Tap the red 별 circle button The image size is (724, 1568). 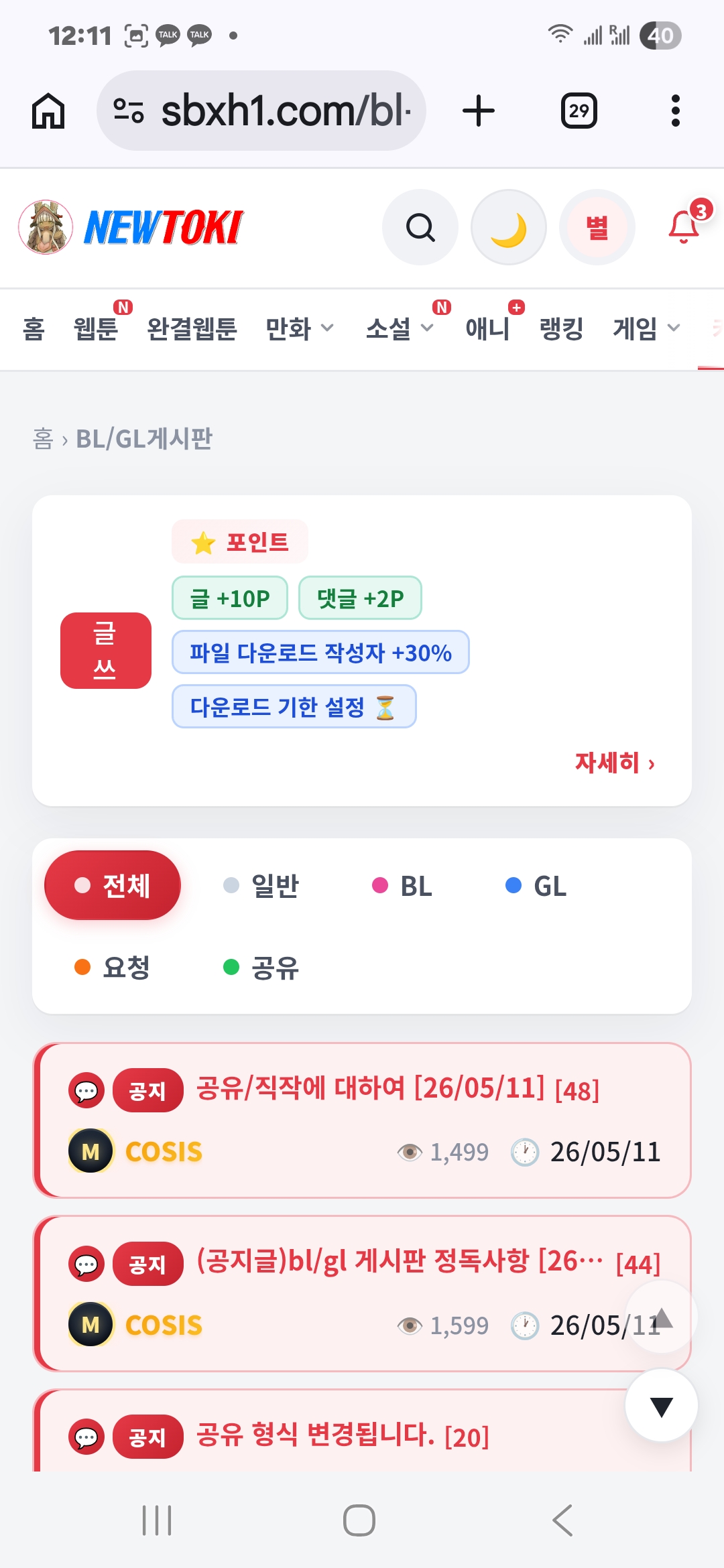(597, 228)
